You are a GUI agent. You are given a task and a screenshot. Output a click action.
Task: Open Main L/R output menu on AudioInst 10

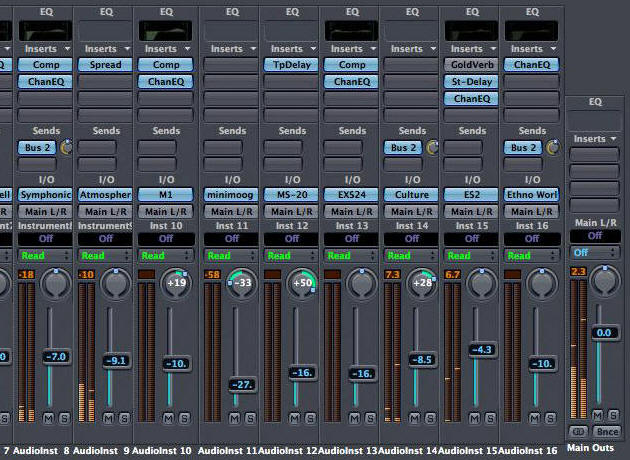[165, 211]
